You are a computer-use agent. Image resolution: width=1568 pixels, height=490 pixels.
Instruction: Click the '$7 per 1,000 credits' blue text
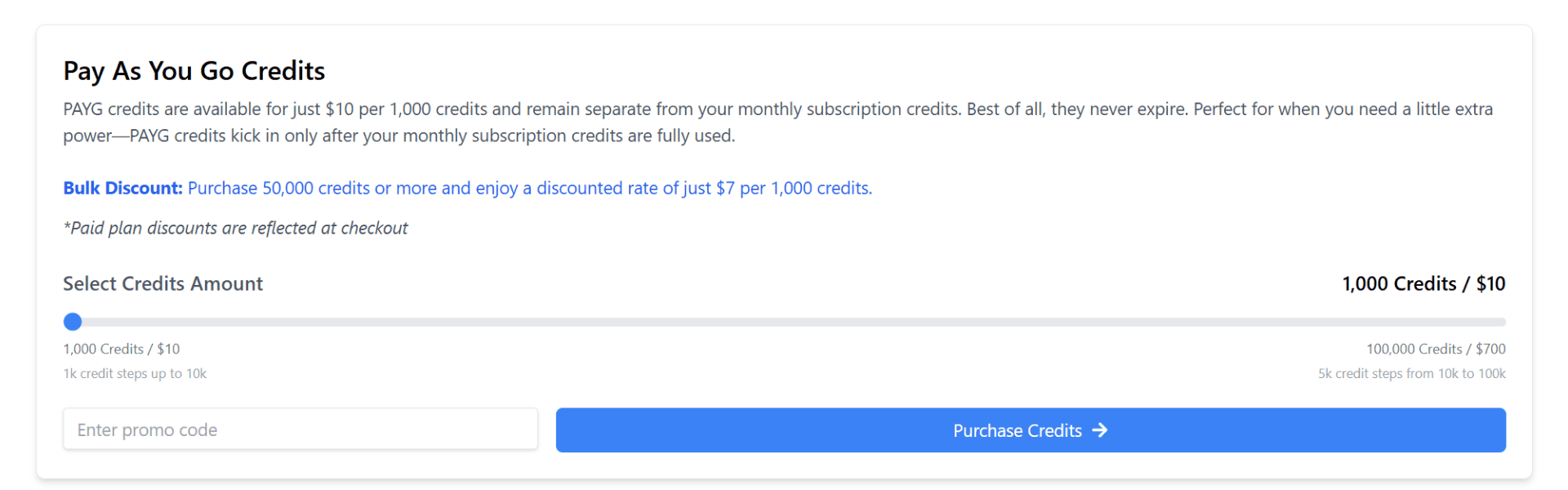pos(793,189)
